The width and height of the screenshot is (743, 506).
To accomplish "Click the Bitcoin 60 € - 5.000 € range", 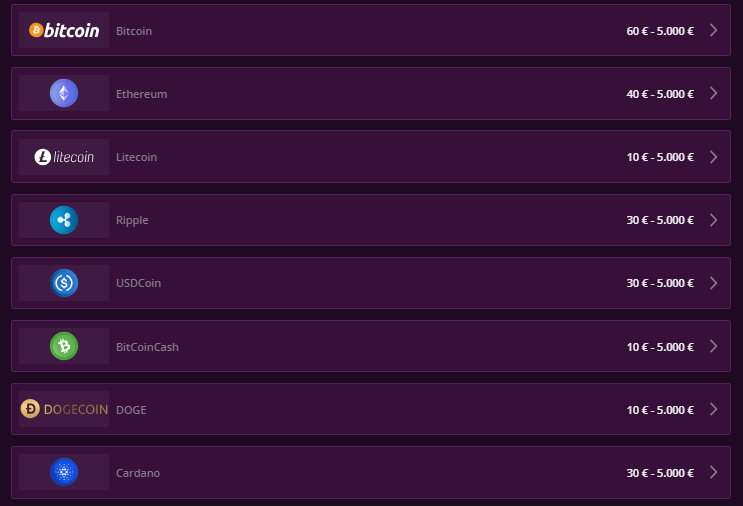I will pyautogui.click(x=660, y=31).
